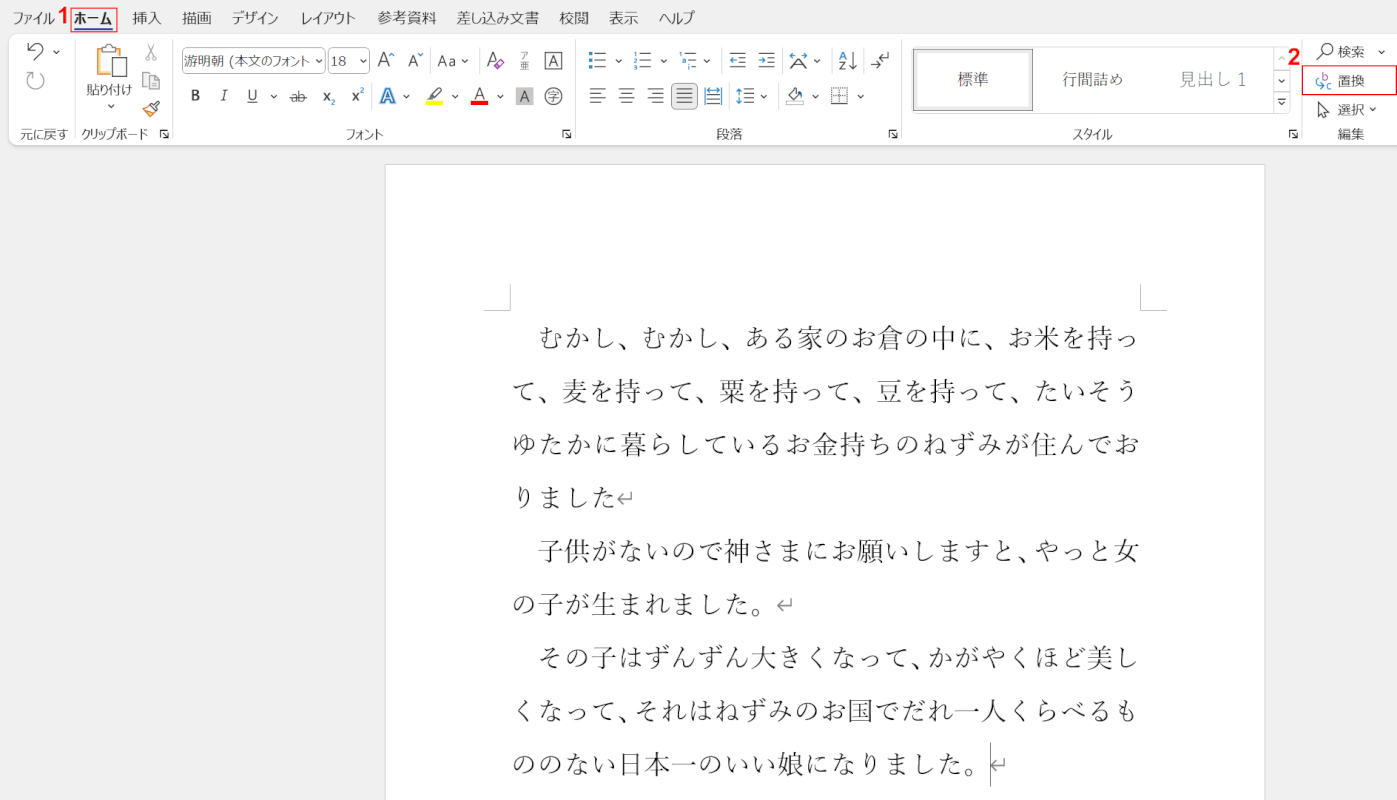1397x800 pixels.
Task: Justify paragraph text
Action: pos(684,96)
